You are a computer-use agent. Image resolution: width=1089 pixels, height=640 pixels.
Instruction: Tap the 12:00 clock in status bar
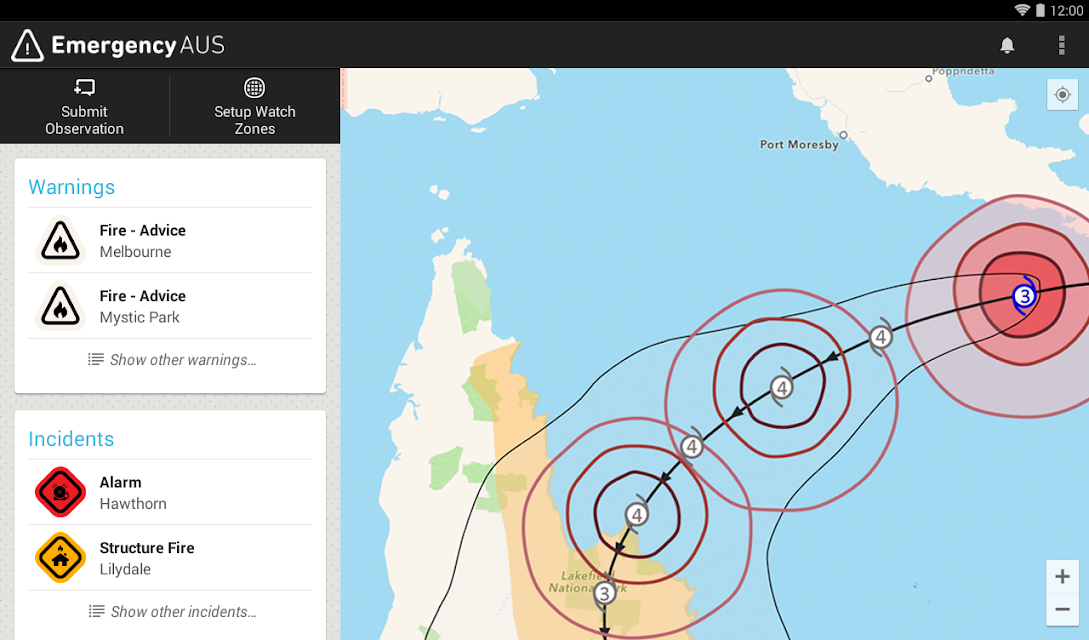coord(1067,10)
